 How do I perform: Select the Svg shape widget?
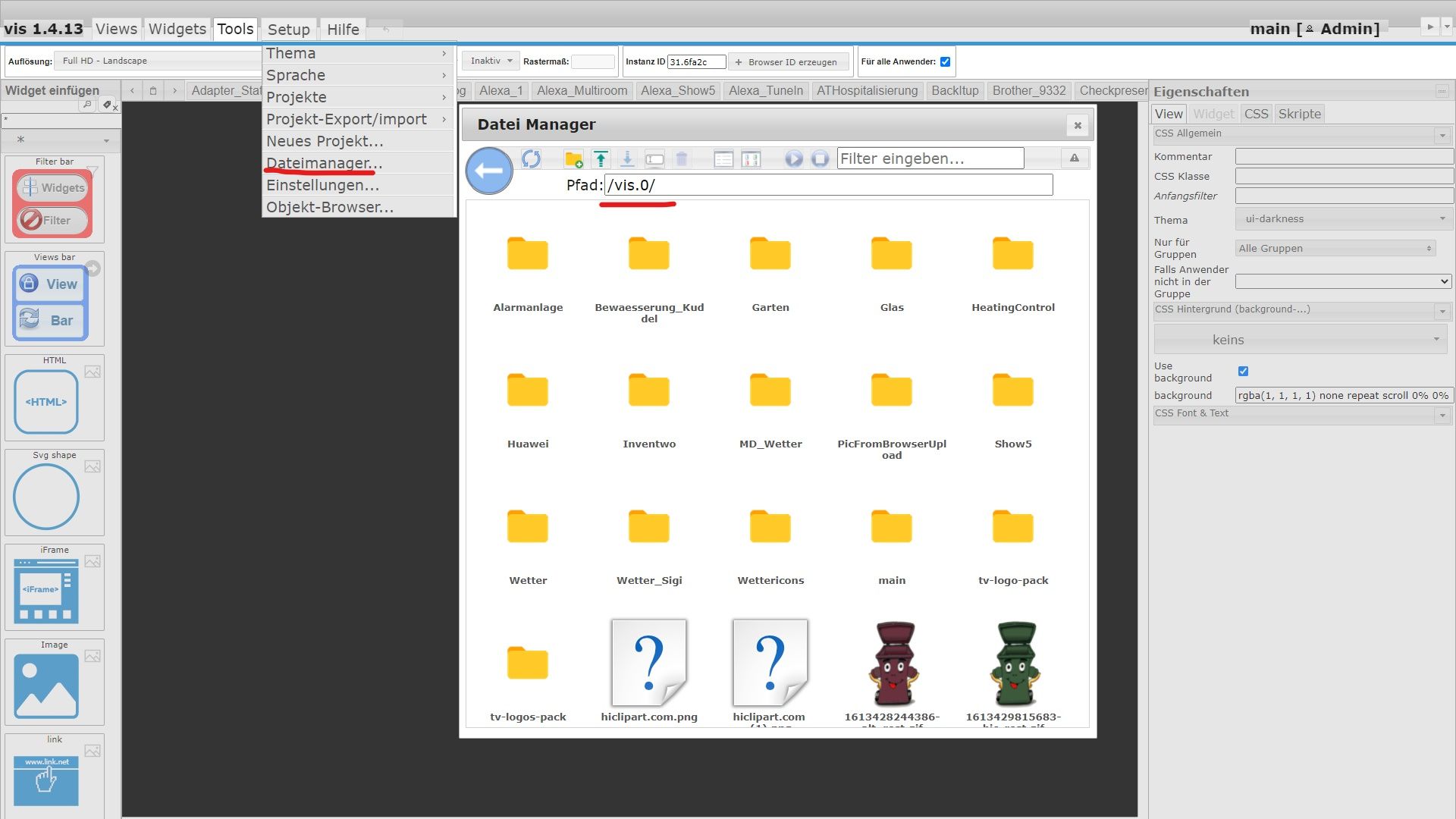point(45,497)
